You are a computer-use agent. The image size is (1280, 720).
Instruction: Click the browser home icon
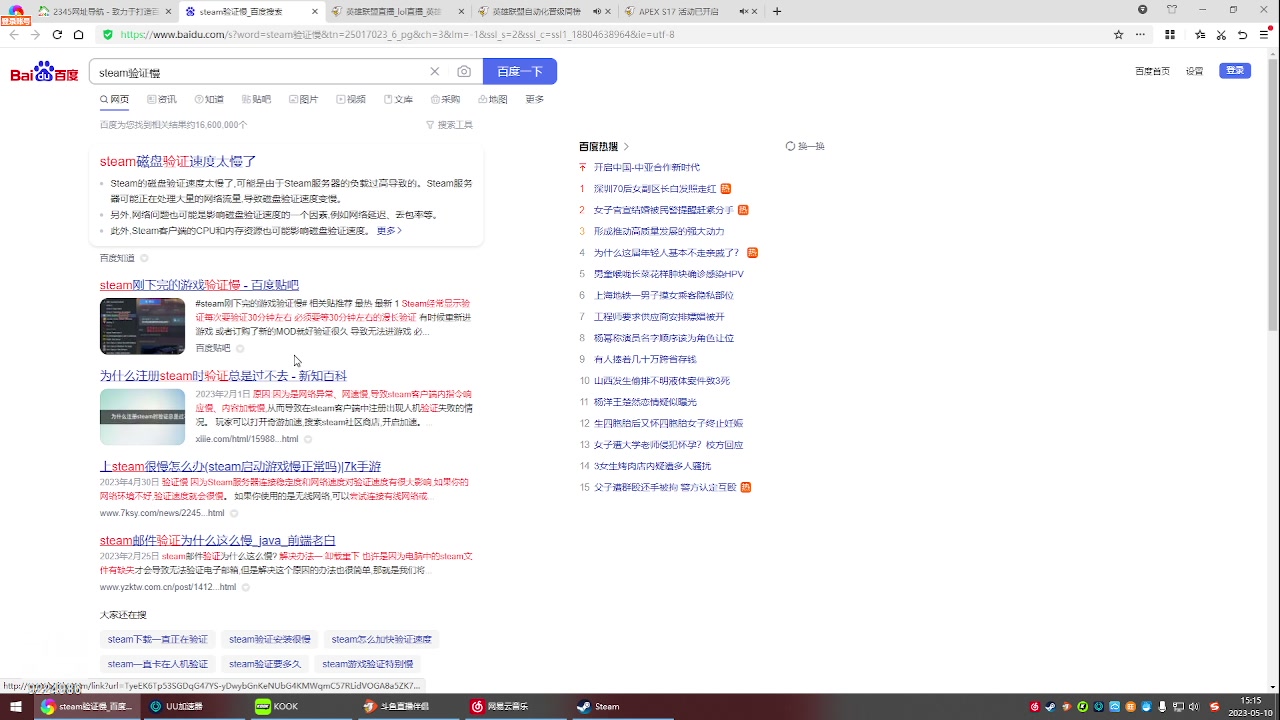tap(79, 34)
